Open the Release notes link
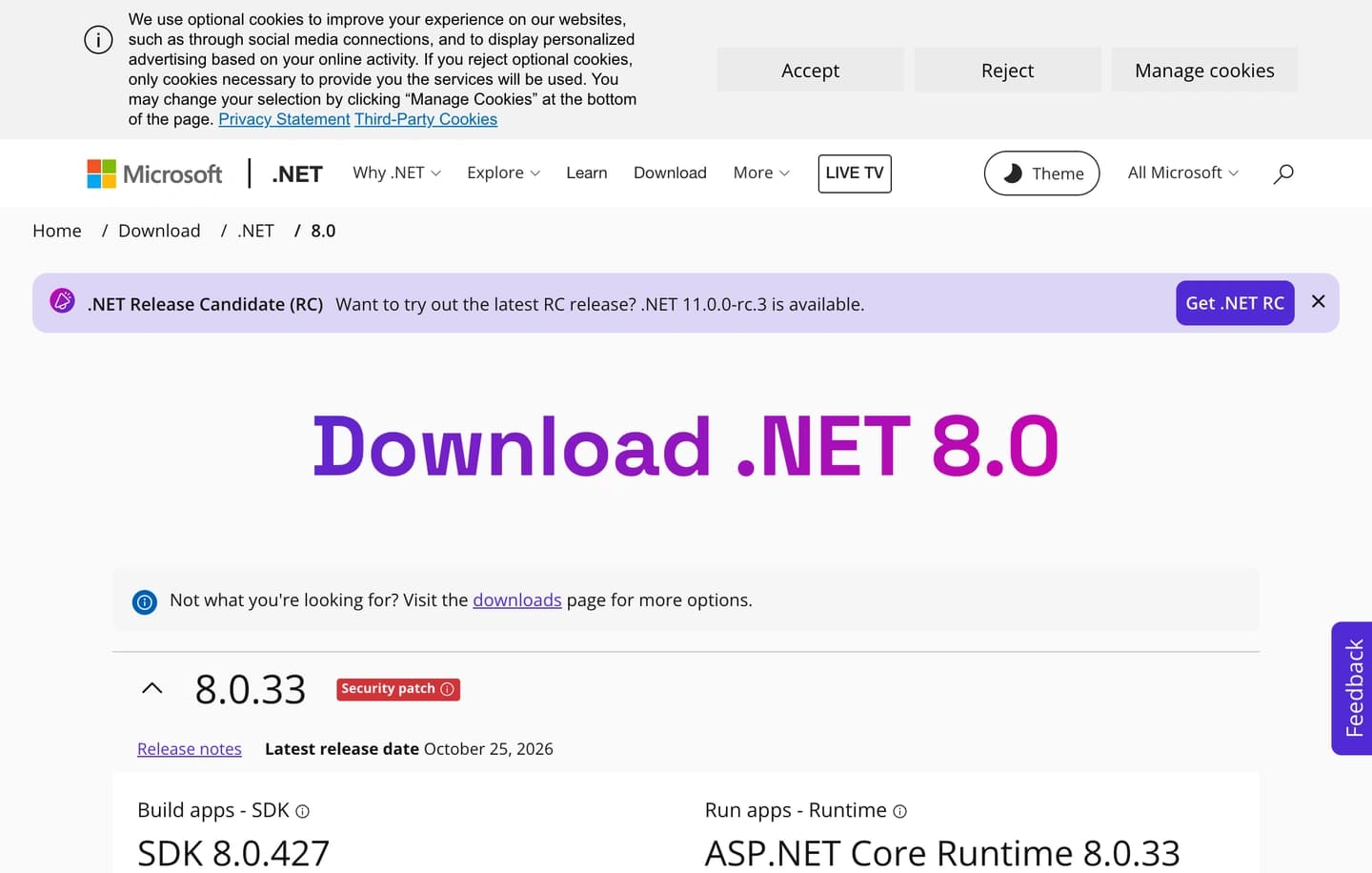The height and width of the screenshot is (873, 1372). 190,749
